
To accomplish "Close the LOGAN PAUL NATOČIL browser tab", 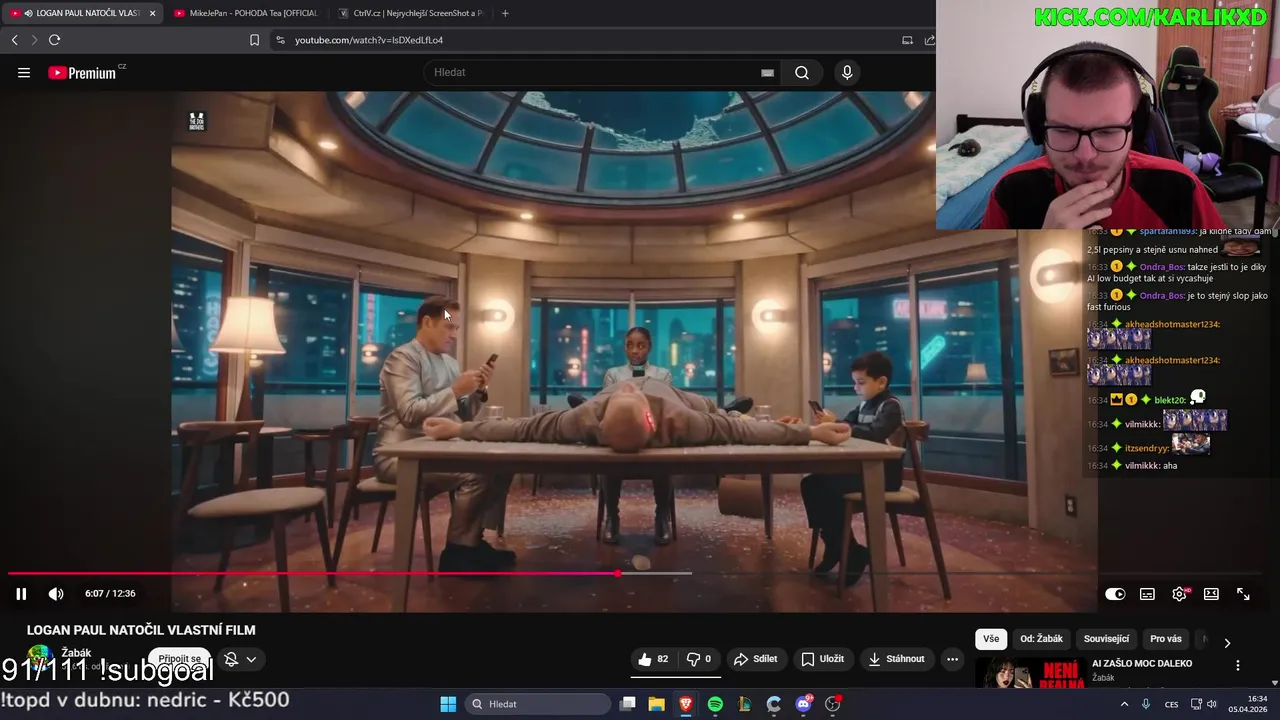I will tap(152, 13).
